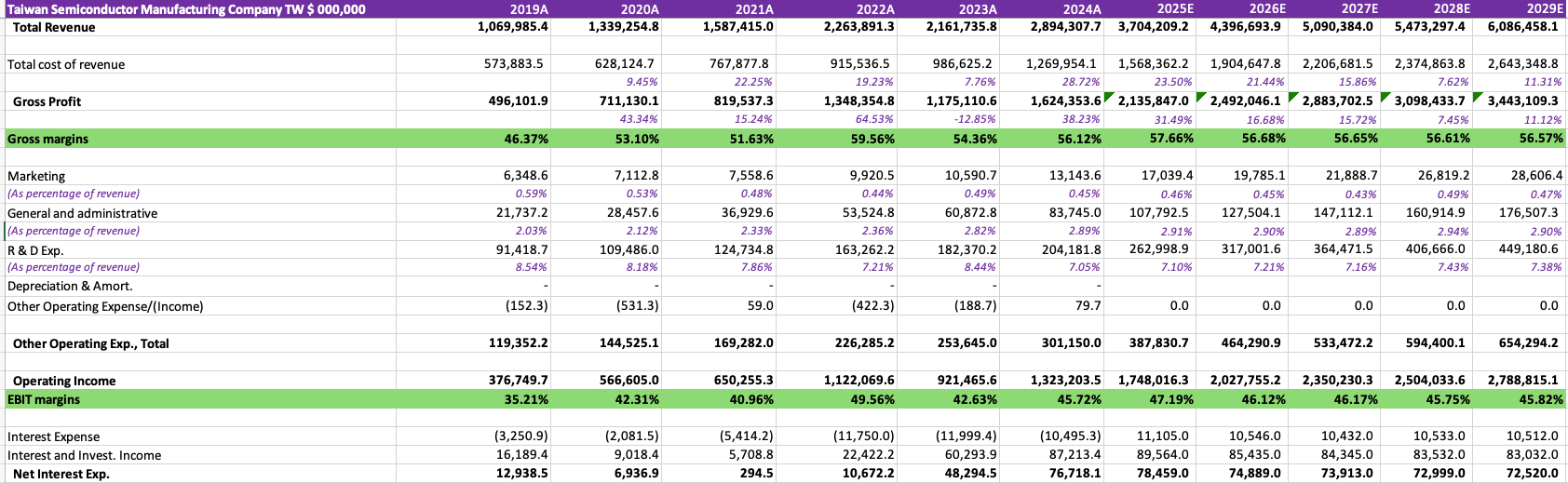Click the Gross margins row label
The image size is (1568, 483).
pos(47,139)
